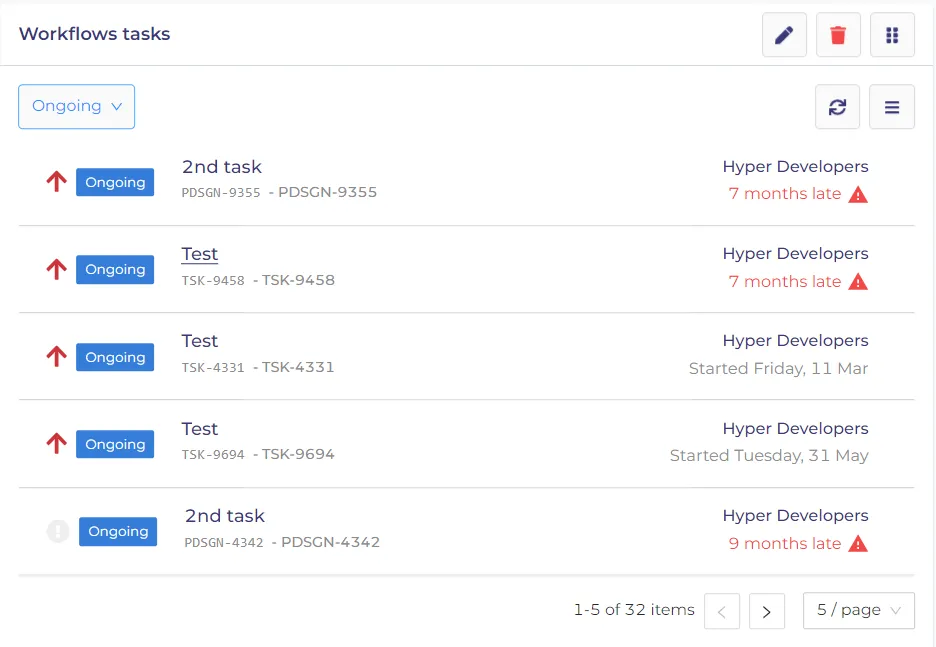The height and width of the screenshot is (647, 936).
Task: Click Hyper Developers on PDSGN-9355 row
Action: (x=795, y=167)
